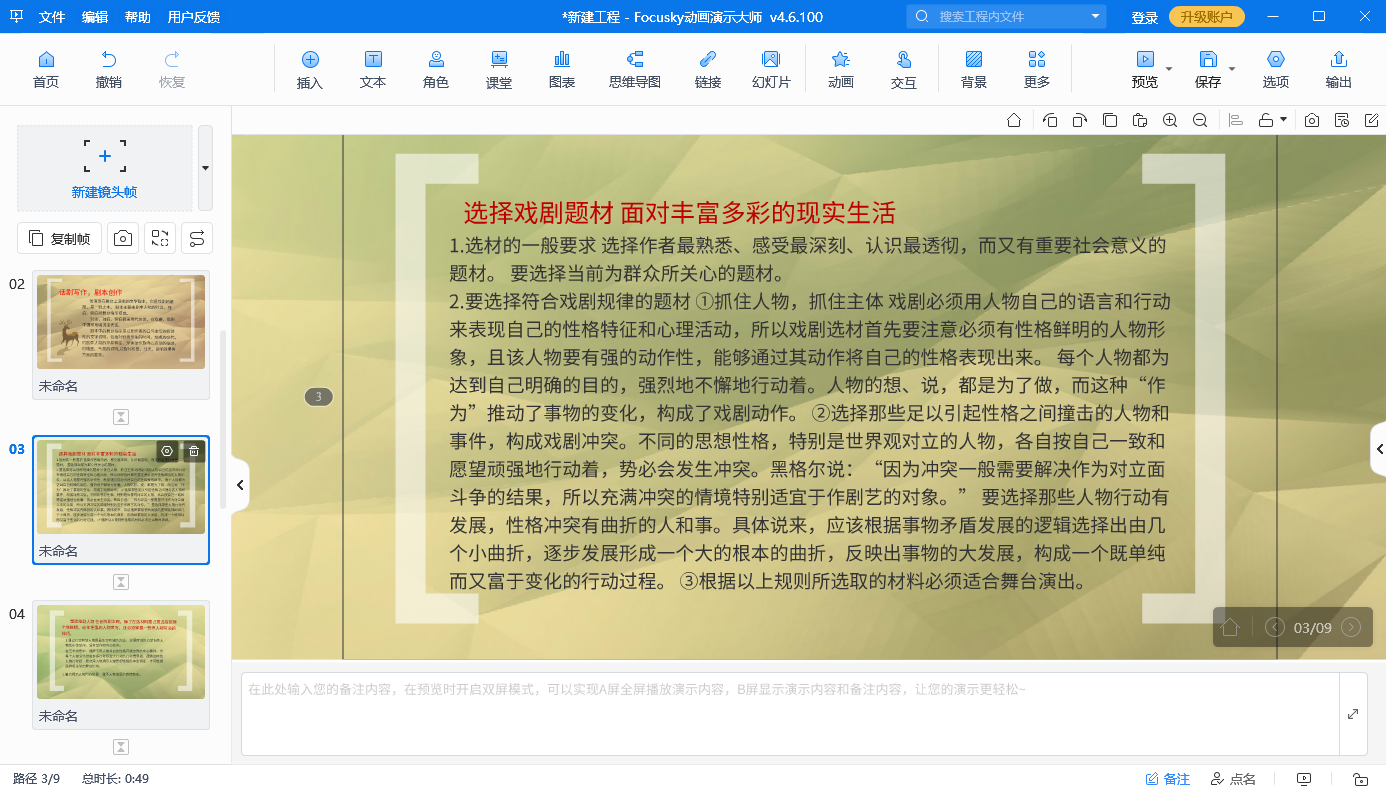Toggle the unlock padlock icon

[x=1266, y=120]
